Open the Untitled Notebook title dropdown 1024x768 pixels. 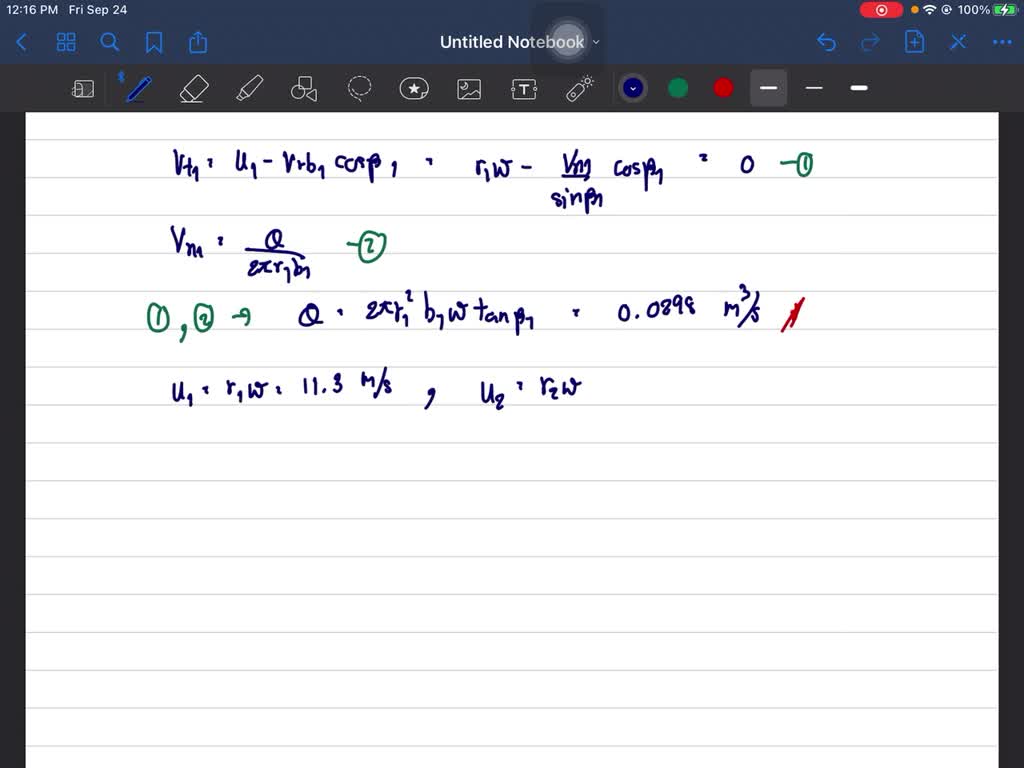coord(596,42)
